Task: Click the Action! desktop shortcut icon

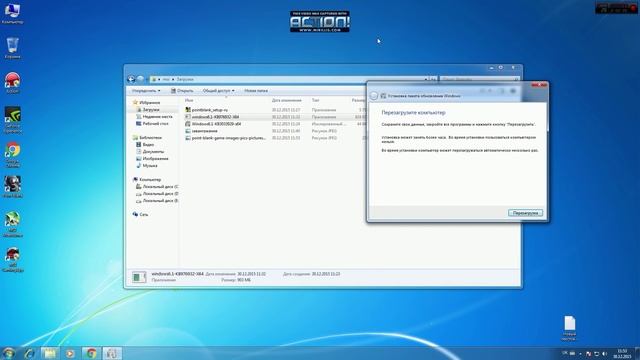Action: coord(12,82)
